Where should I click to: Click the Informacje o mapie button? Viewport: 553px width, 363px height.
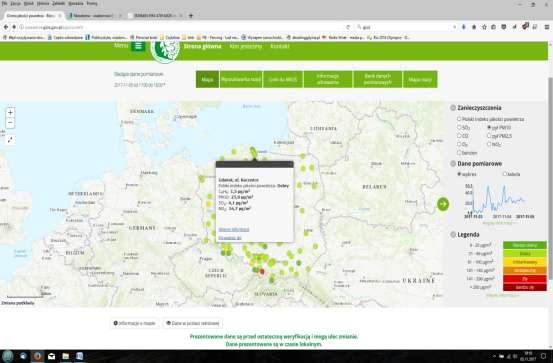coord(135,323)
